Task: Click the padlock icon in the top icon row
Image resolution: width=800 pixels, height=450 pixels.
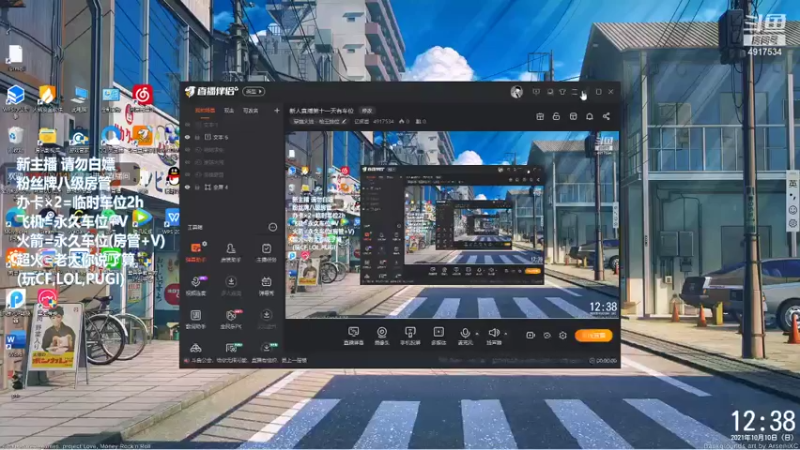Action: tap(556, 116)
